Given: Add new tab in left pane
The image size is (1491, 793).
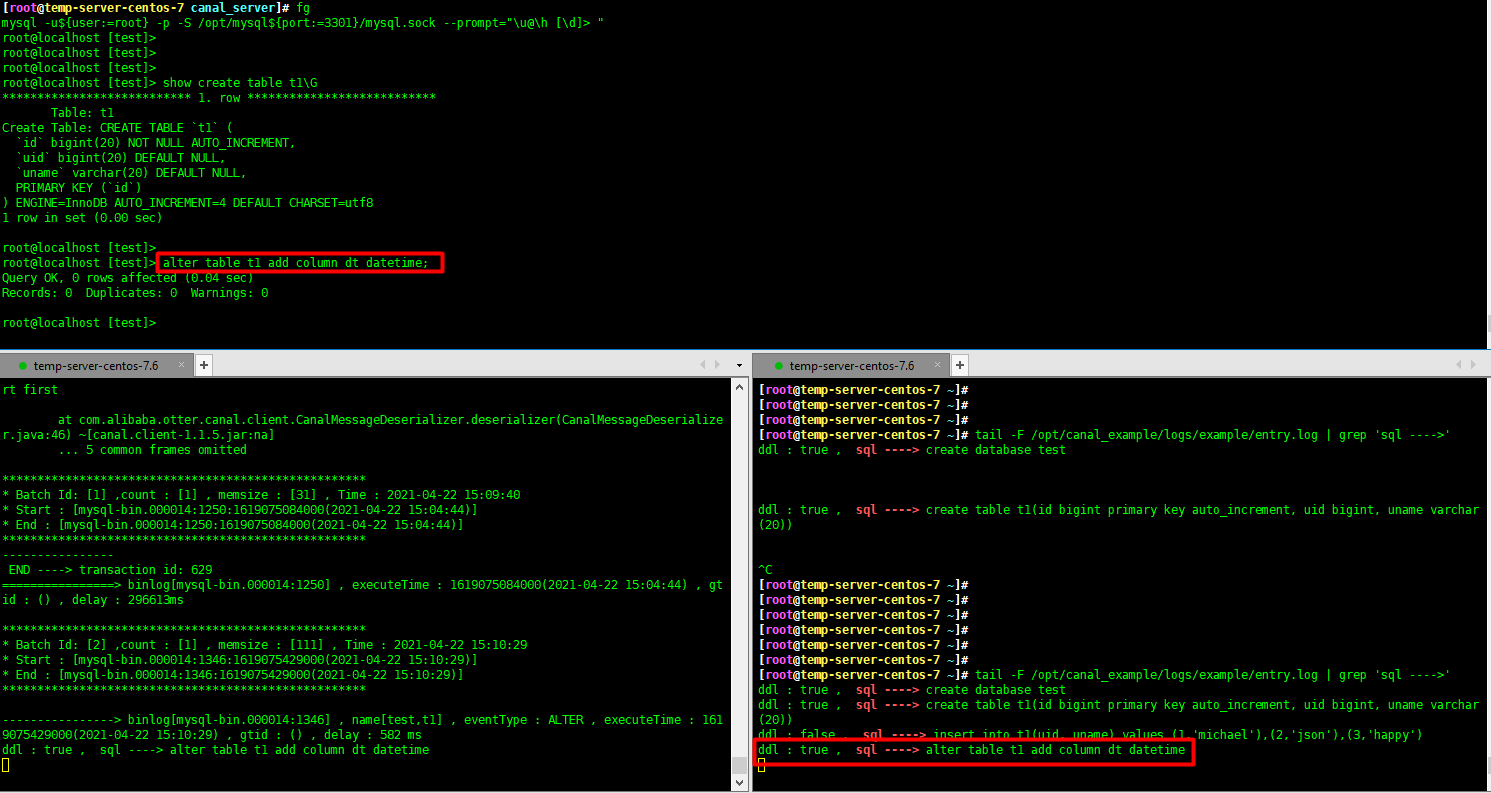Looking at the screenshot, I should [204, 366].
